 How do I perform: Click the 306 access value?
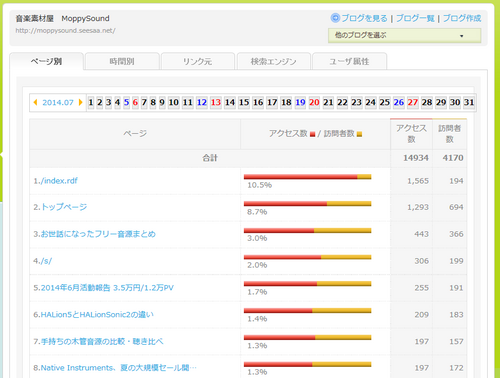[x=422, y=261]
